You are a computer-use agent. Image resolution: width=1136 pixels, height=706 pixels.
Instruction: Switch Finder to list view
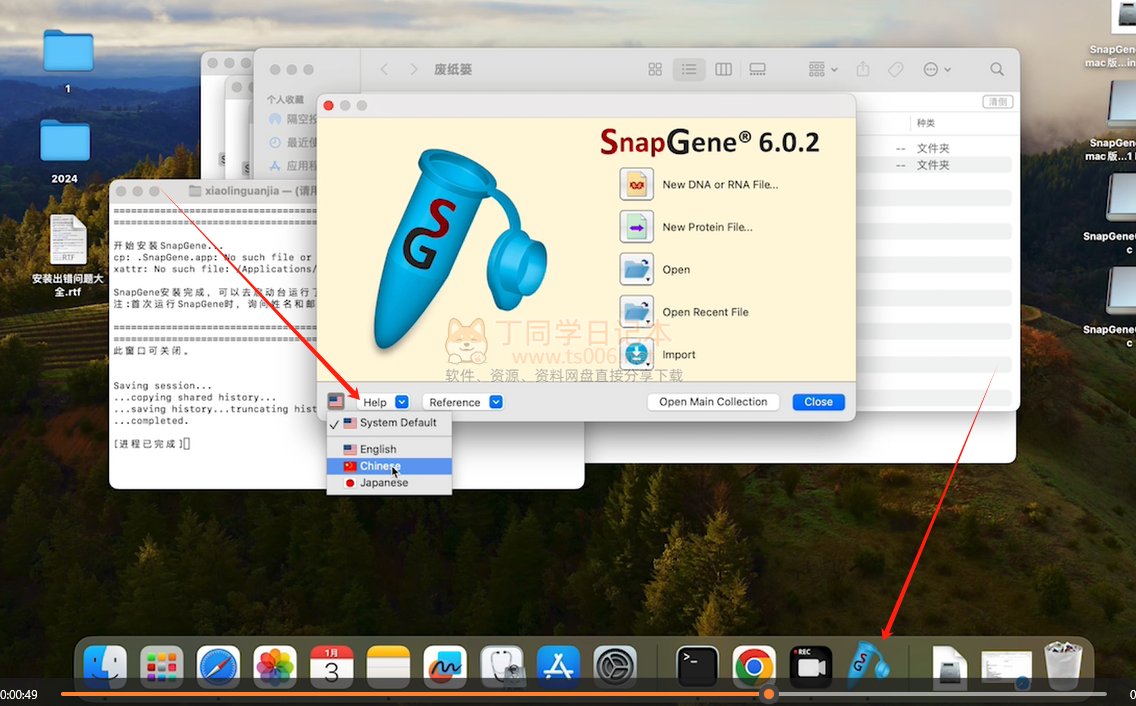click(689, 69)
